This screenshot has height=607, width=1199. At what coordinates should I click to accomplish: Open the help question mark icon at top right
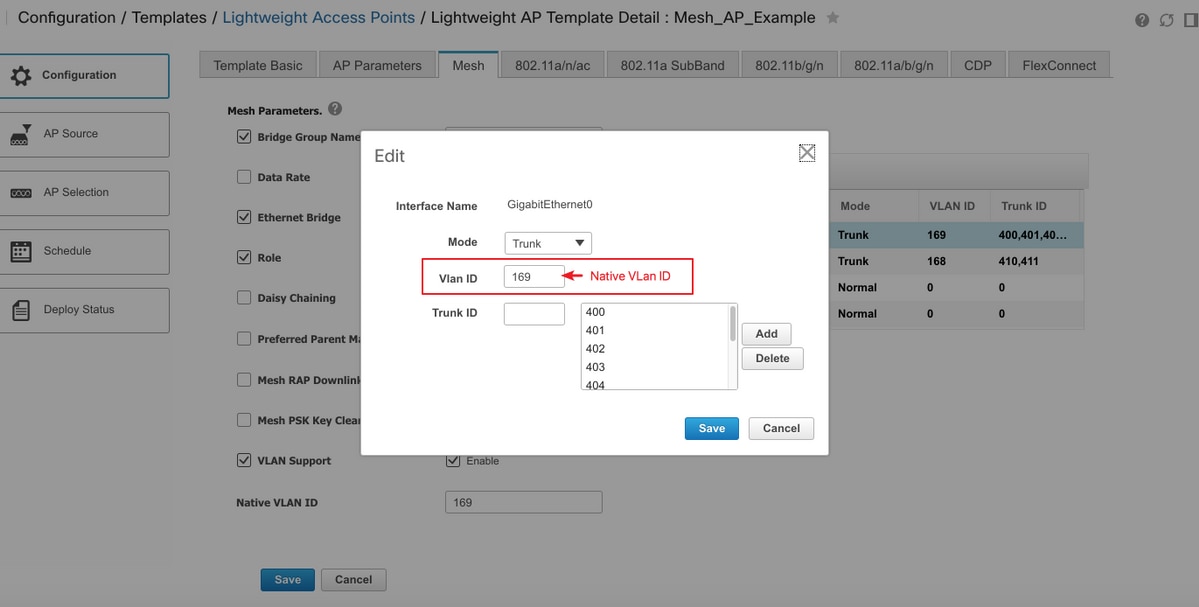pos(1142,20)
